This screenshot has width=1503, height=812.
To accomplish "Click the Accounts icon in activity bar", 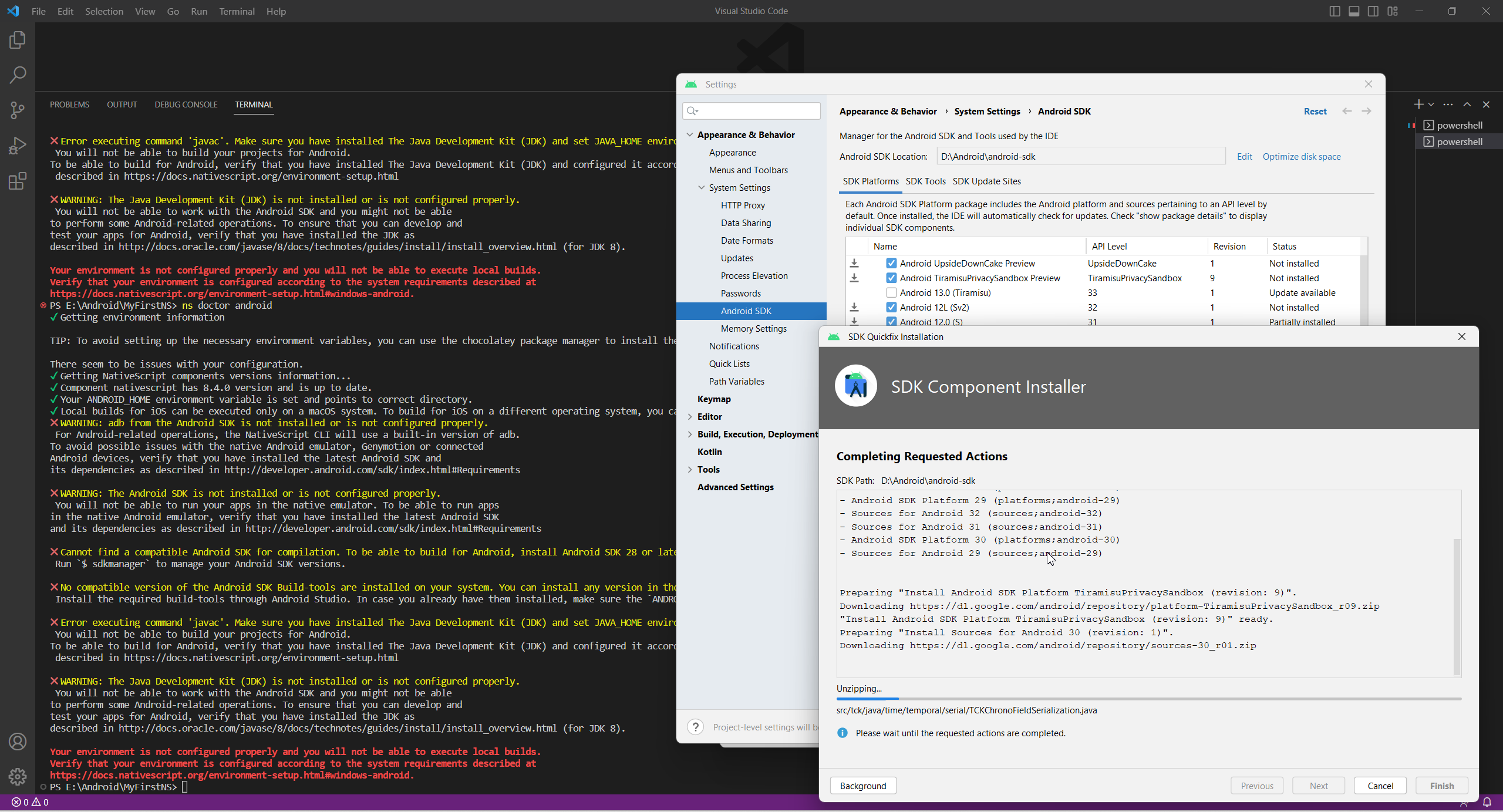I will click(18, 742).
